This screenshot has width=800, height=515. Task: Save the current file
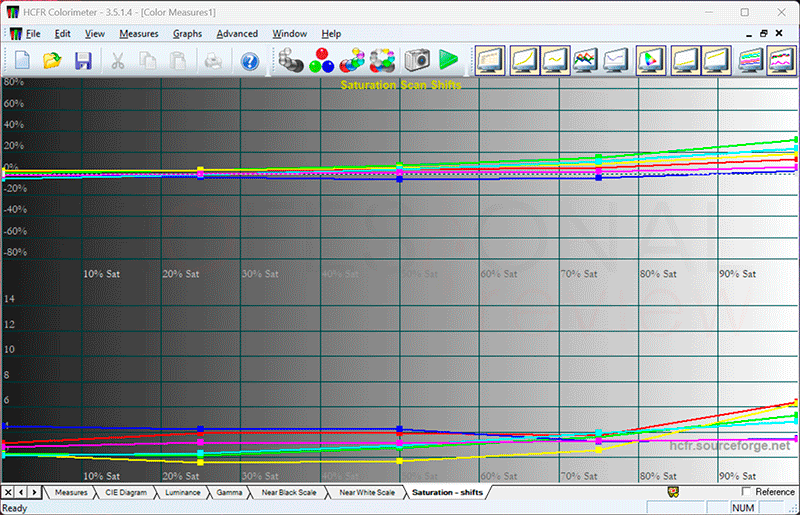pos(83,61)
